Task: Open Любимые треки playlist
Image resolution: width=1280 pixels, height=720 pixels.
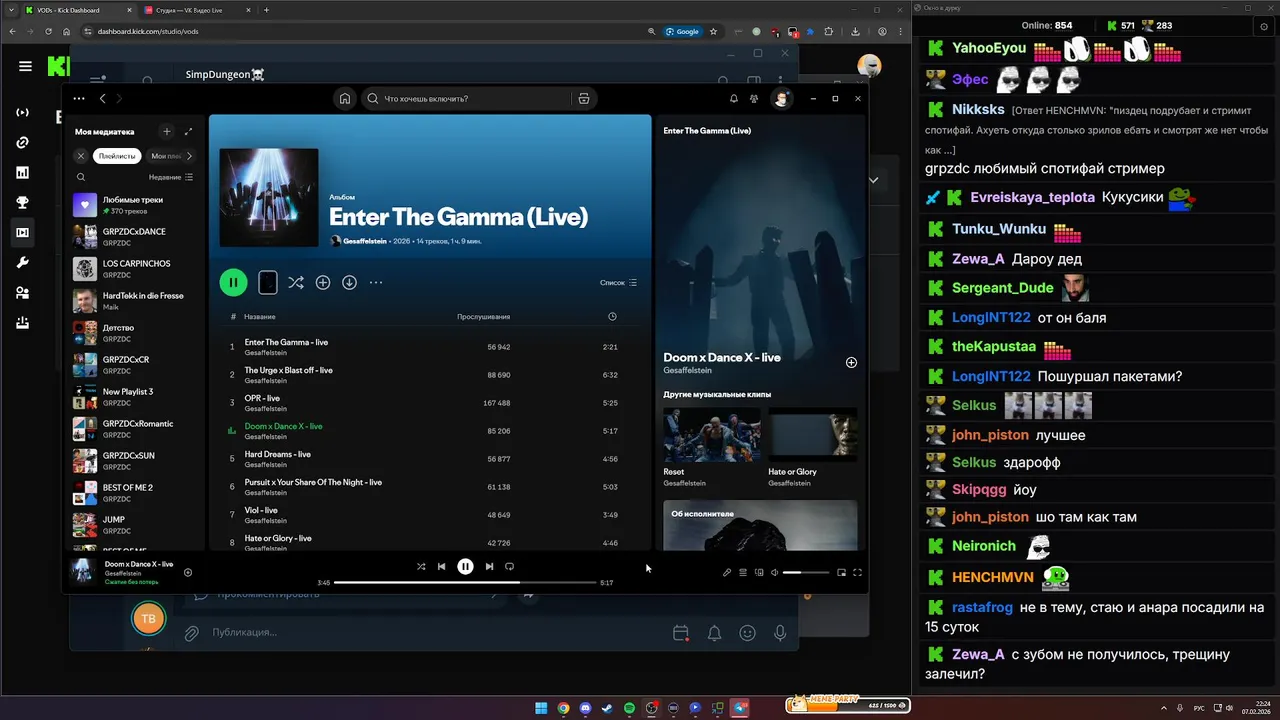Action: coord(135,205)
